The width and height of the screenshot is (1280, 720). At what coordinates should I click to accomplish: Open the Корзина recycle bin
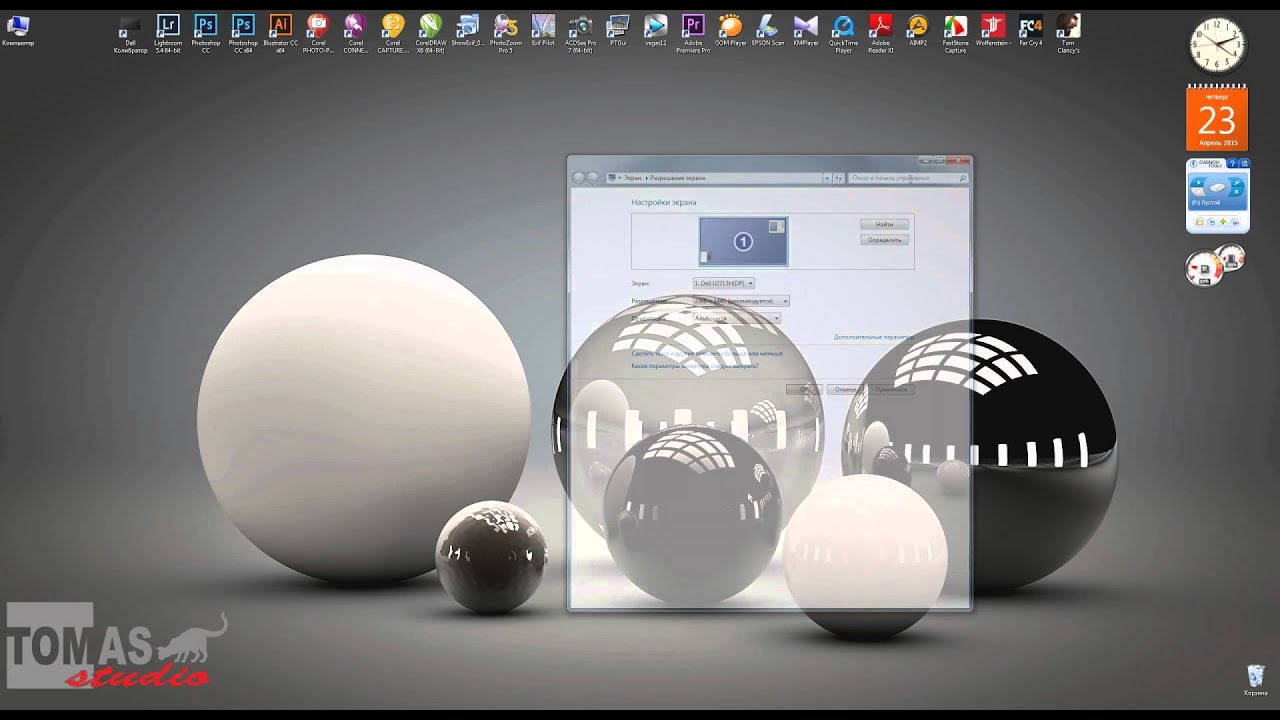click(1256, 680)
